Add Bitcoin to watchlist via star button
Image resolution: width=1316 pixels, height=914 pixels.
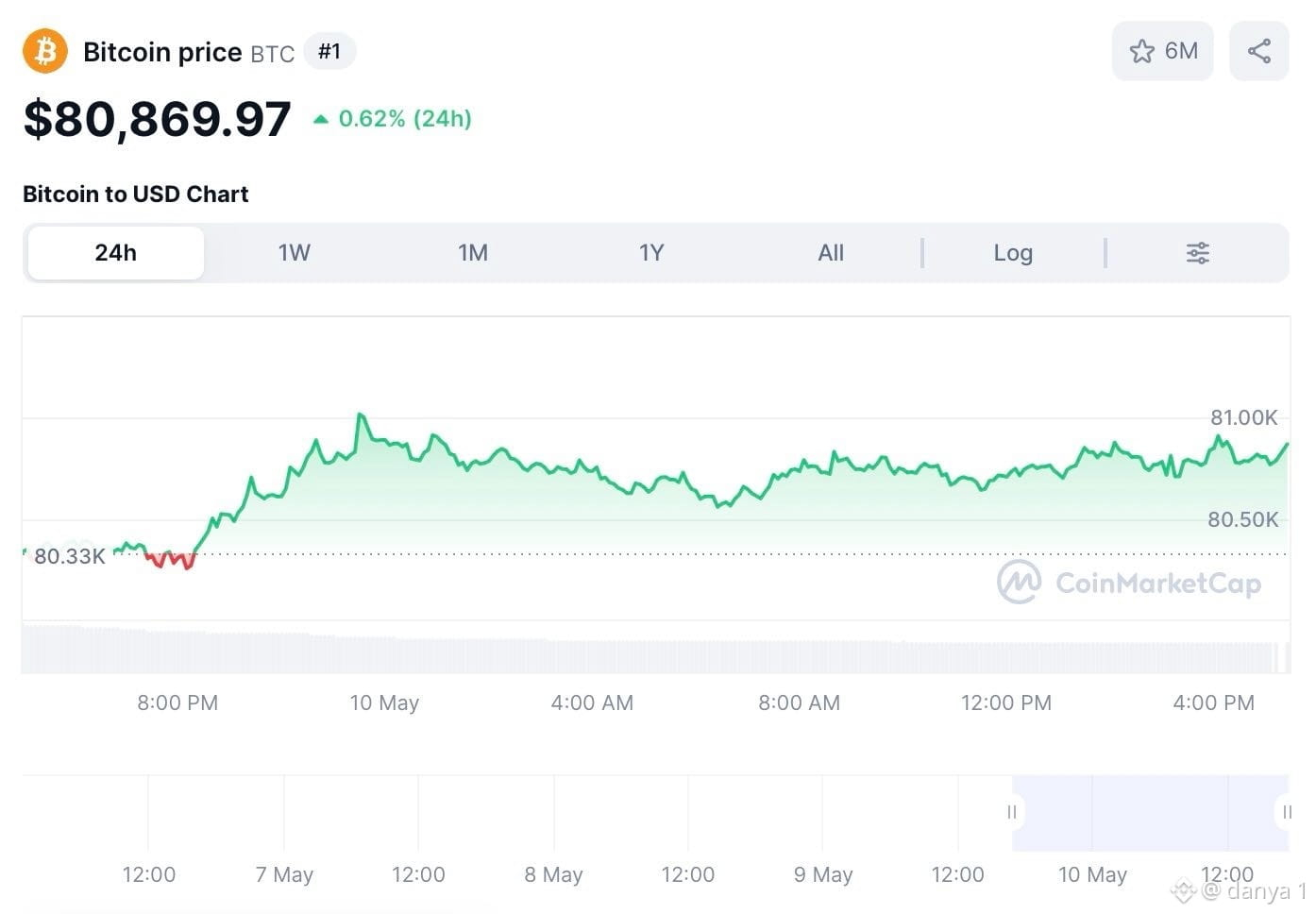1162,51
